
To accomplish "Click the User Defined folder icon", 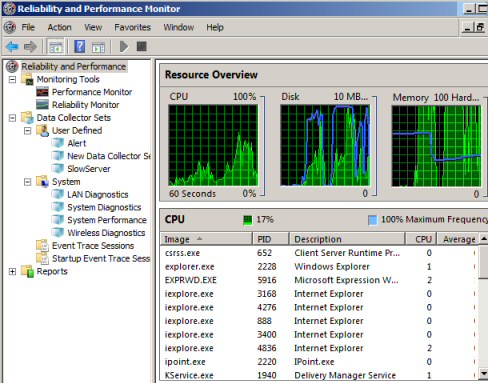I will click(x=43, y=130).
